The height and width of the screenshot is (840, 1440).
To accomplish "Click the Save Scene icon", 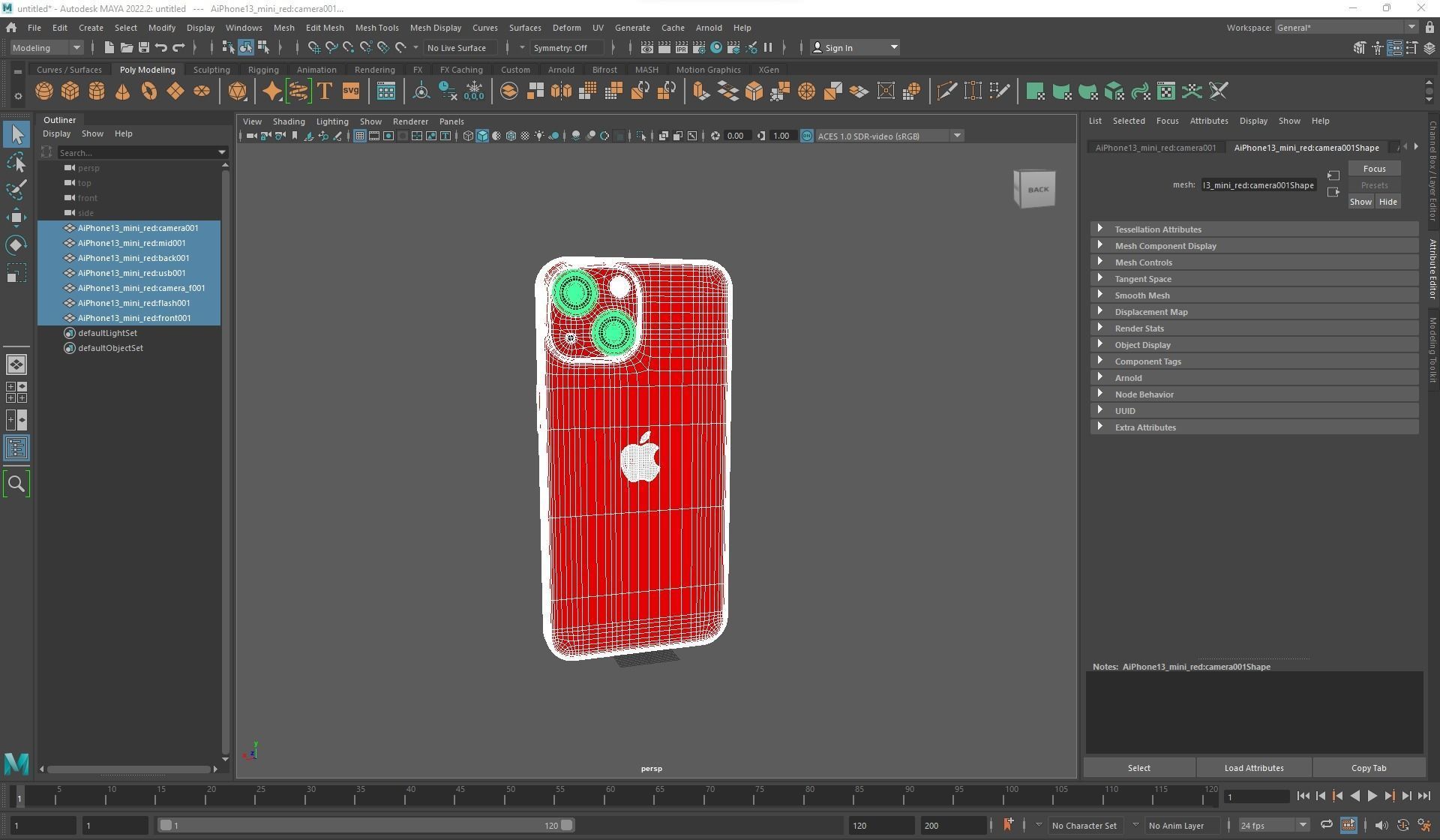I will [143, 47].
